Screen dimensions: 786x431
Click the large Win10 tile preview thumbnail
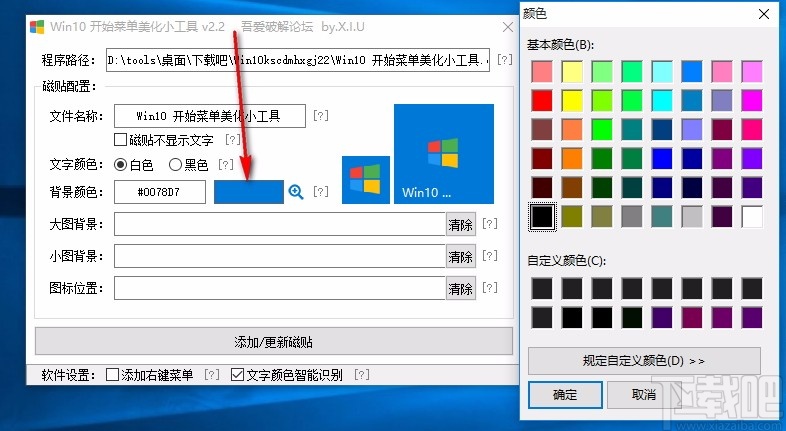click(444, 154)
